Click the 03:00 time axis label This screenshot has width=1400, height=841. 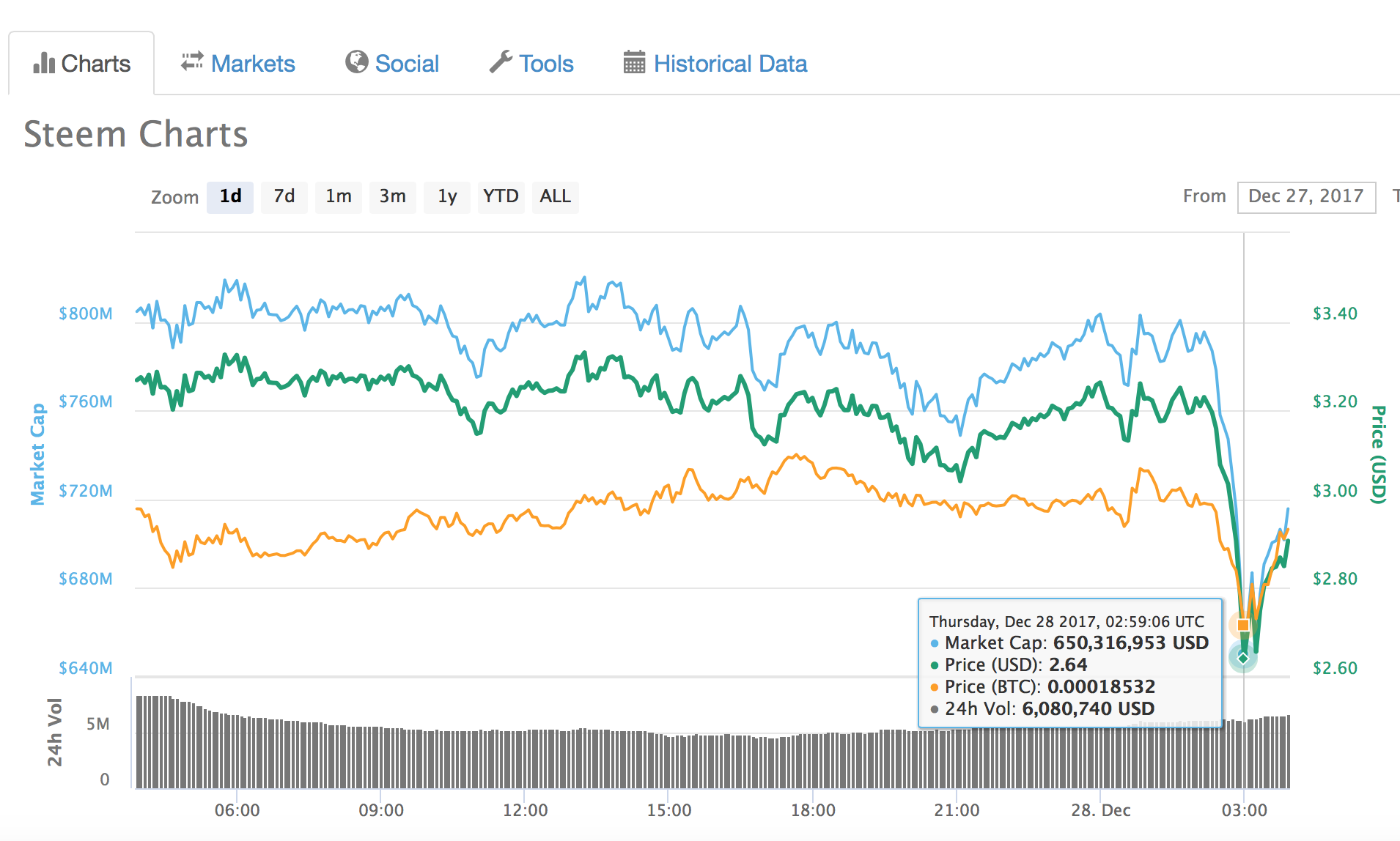point(1245,810)
